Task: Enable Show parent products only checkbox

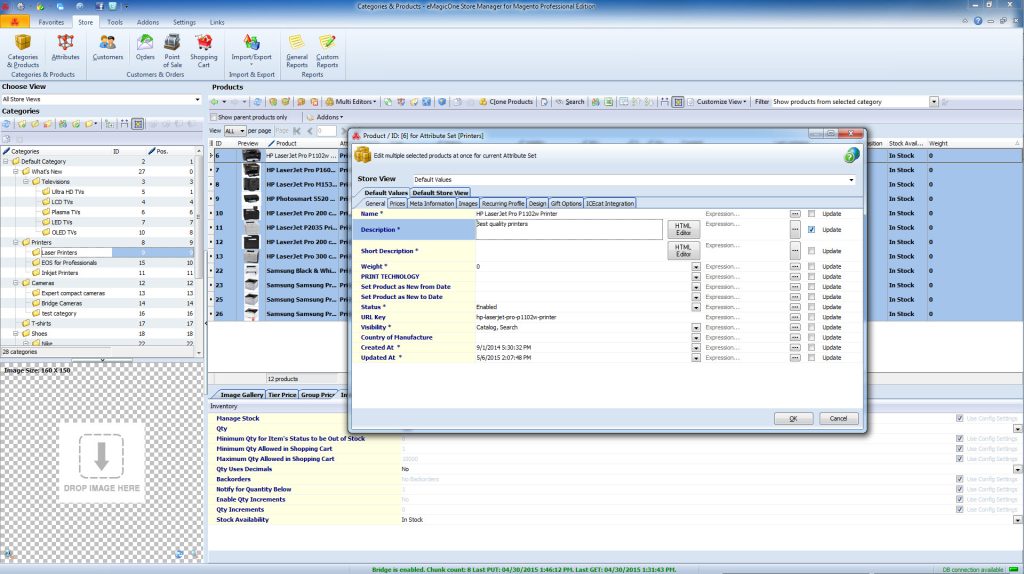Action: (215, 117)
